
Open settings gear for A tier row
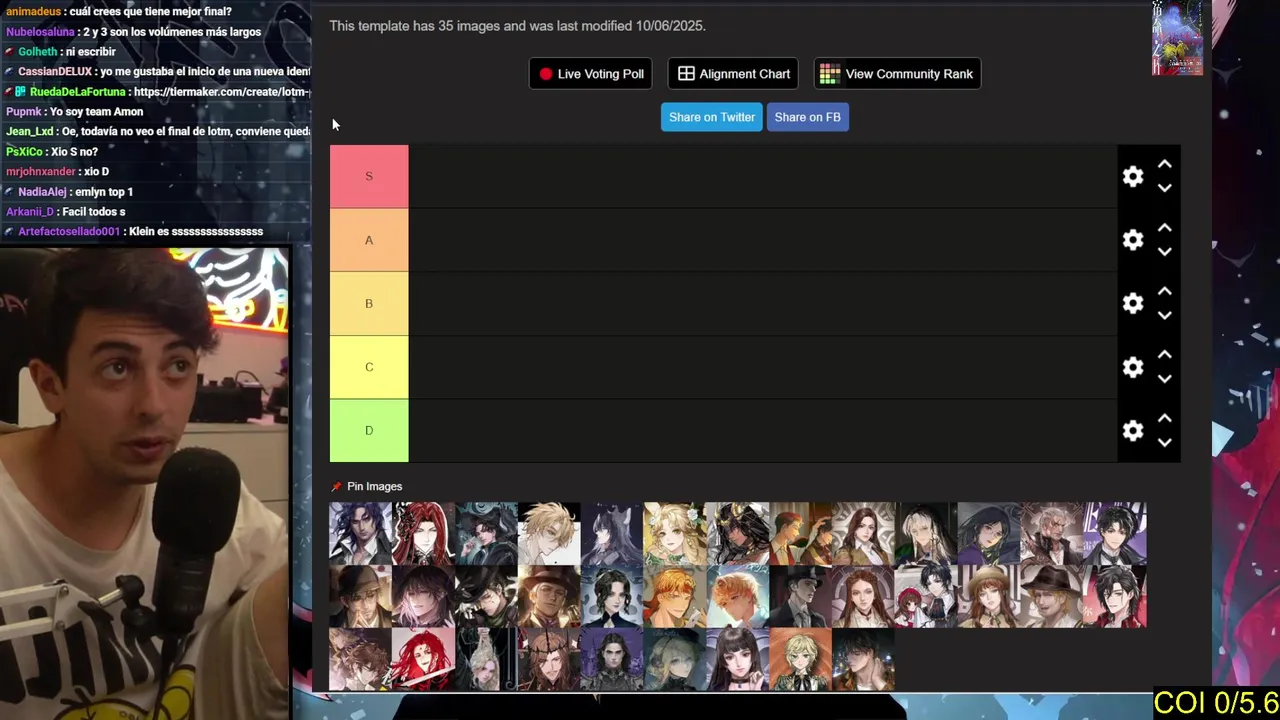coord(1132,240)
